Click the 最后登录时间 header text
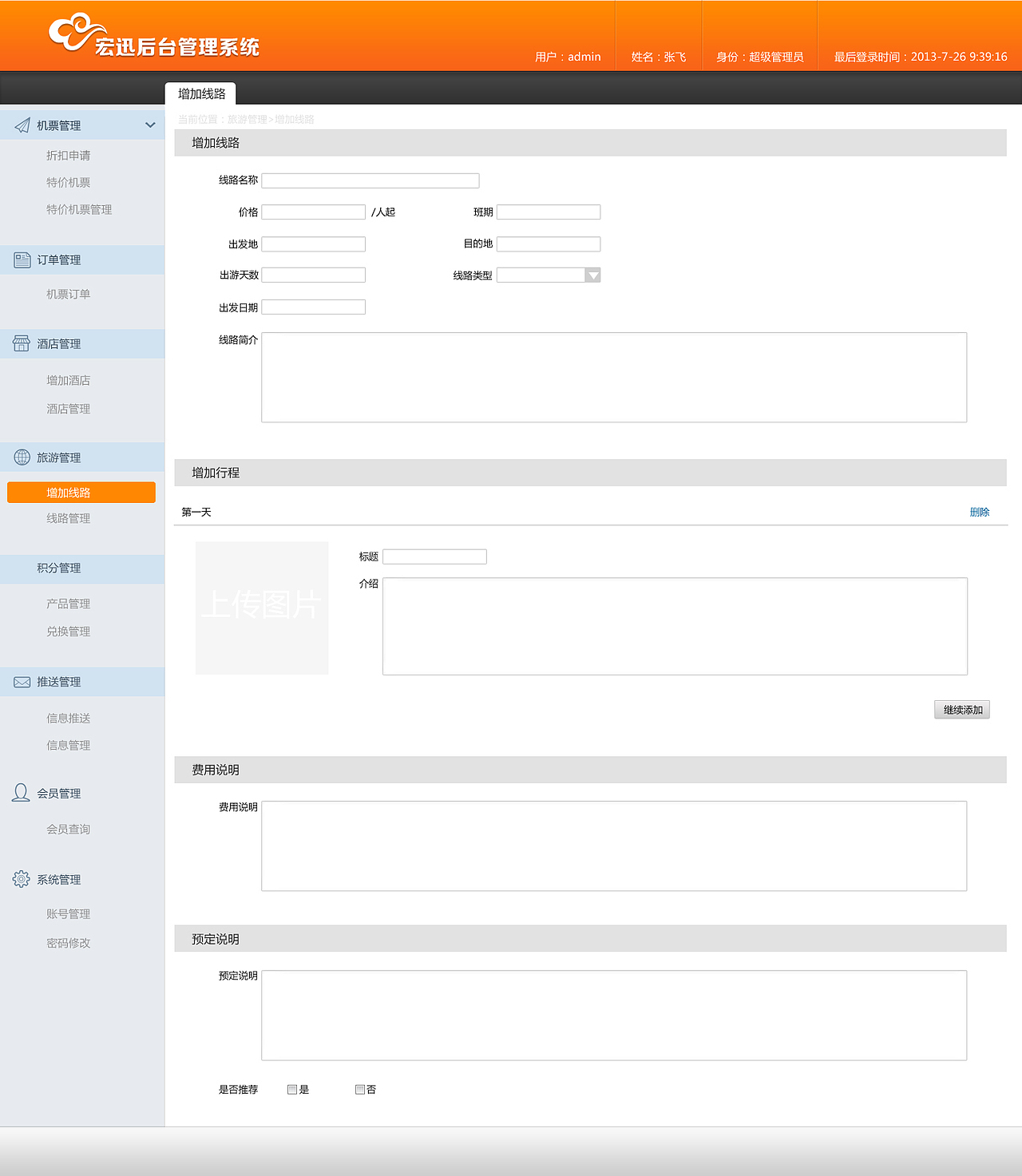The width and height of the screenshot is (1022, 1176). tap(921, 57)
